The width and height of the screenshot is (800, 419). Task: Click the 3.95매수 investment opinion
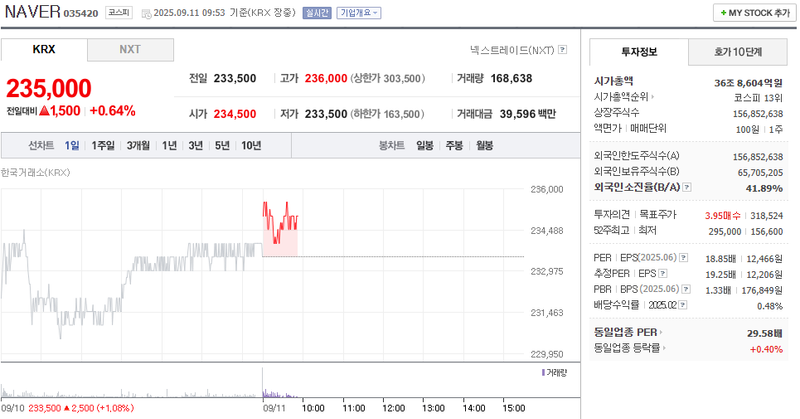722,216
